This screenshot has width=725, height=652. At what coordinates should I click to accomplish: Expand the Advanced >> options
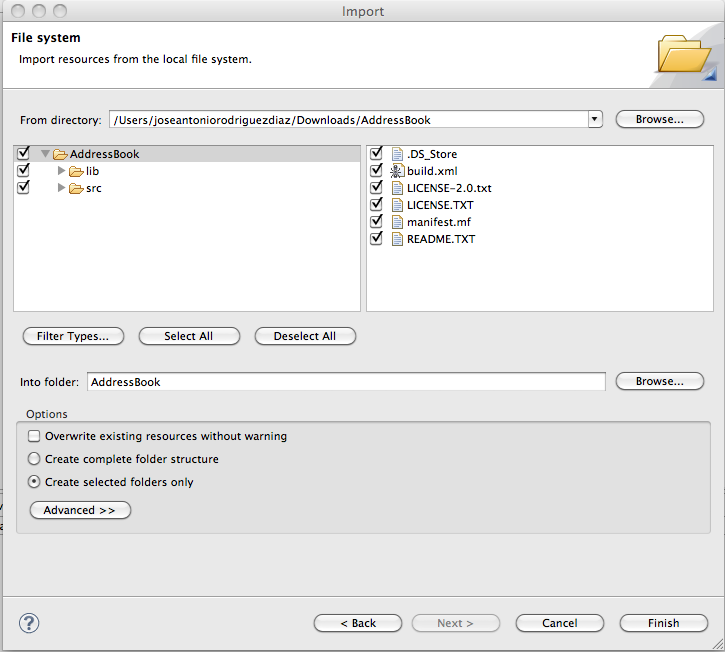80,510
